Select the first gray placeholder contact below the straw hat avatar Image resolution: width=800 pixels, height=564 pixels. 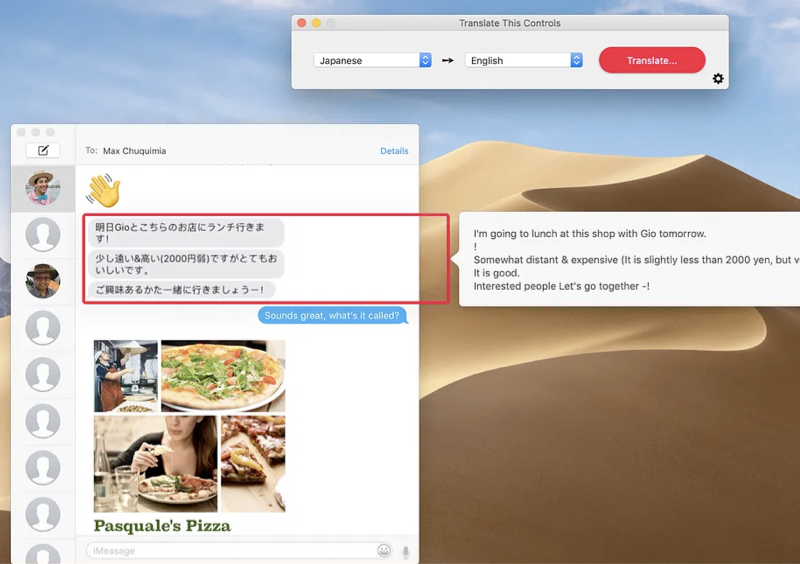pos(43,235)
